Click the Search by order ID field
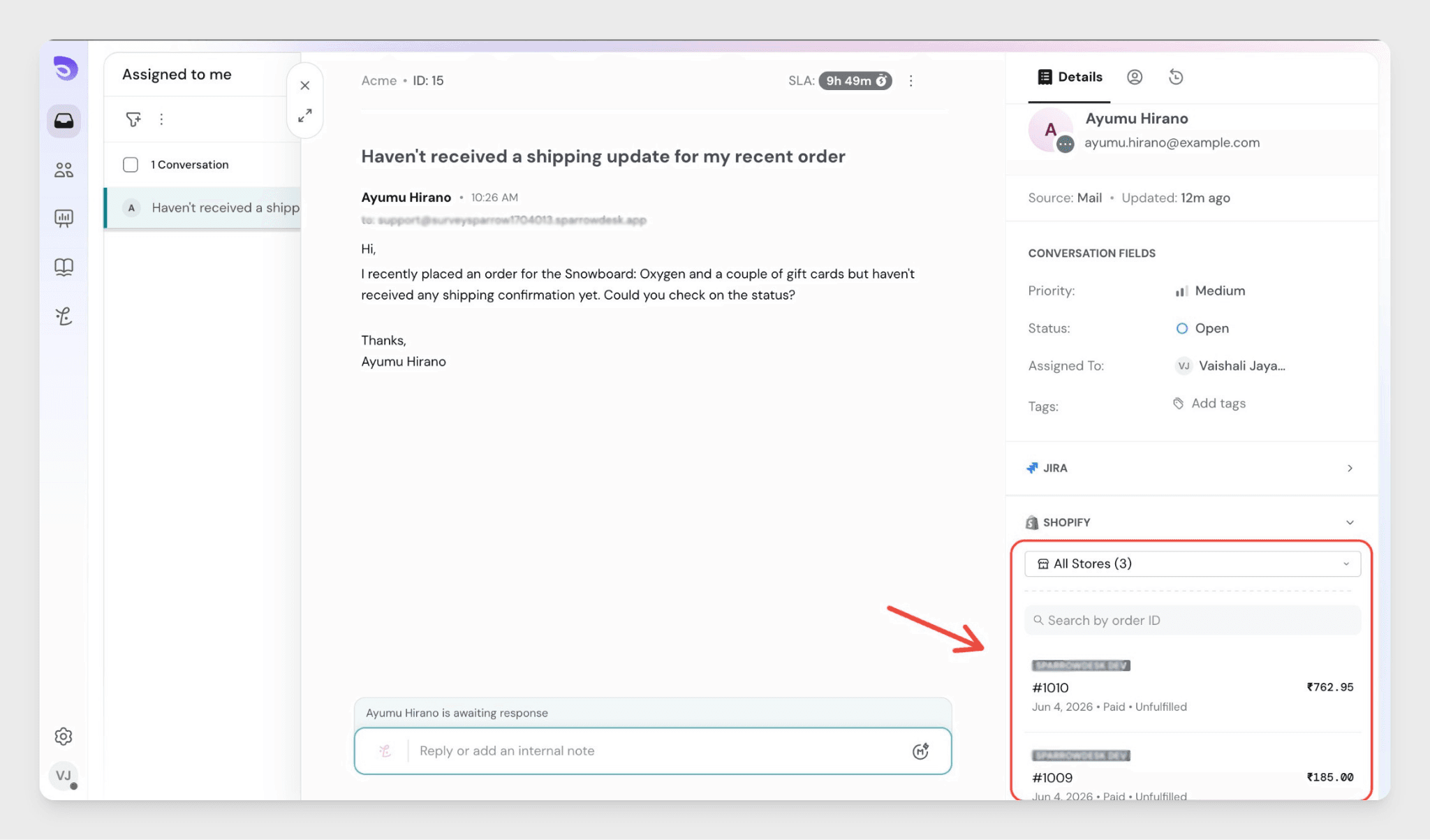The image size is (1430, 840). coord(1193,620)
